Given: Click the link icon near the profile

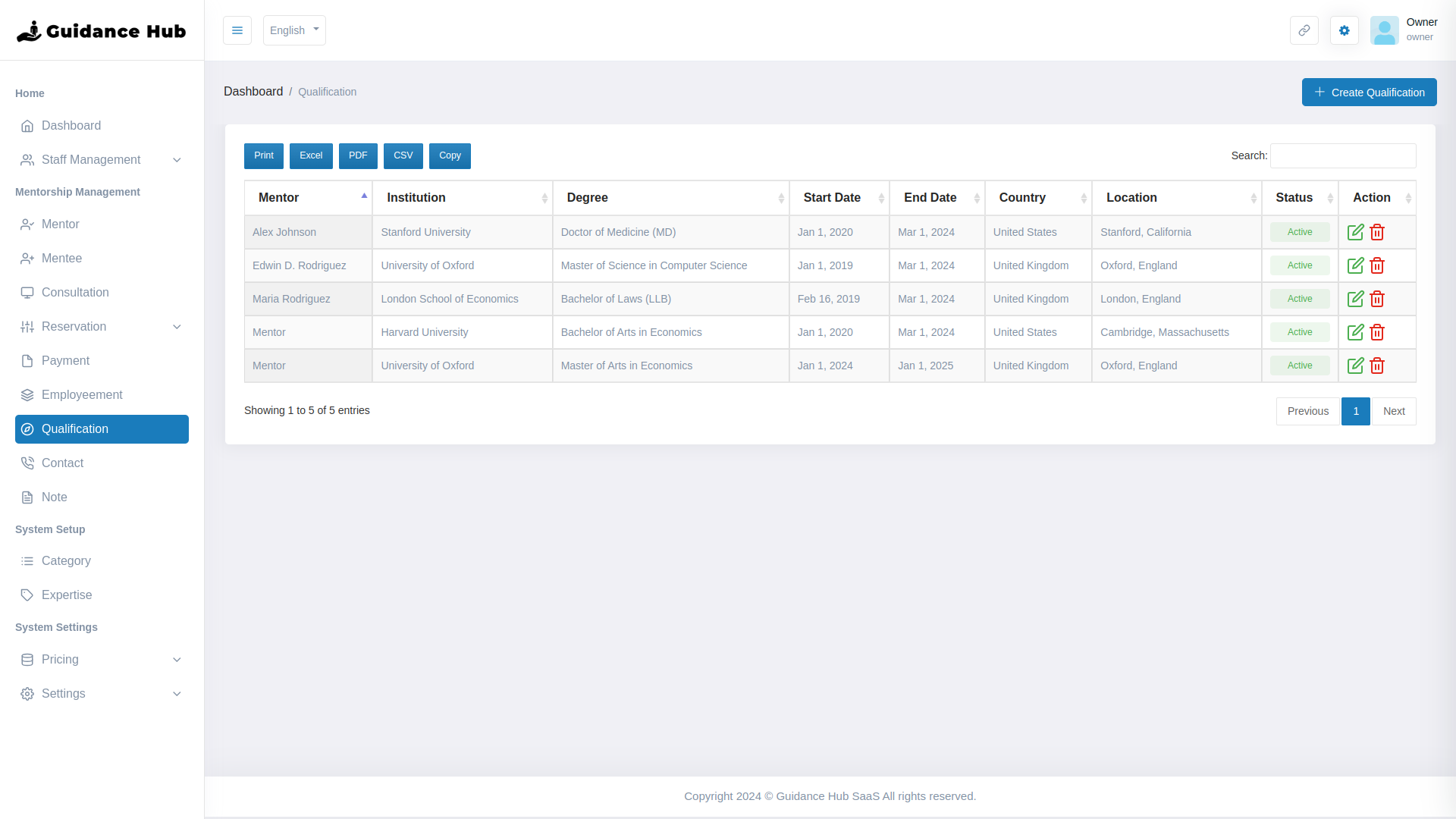Looking at the screenshot, I should pyautogui.click(x=1304, y=30).
